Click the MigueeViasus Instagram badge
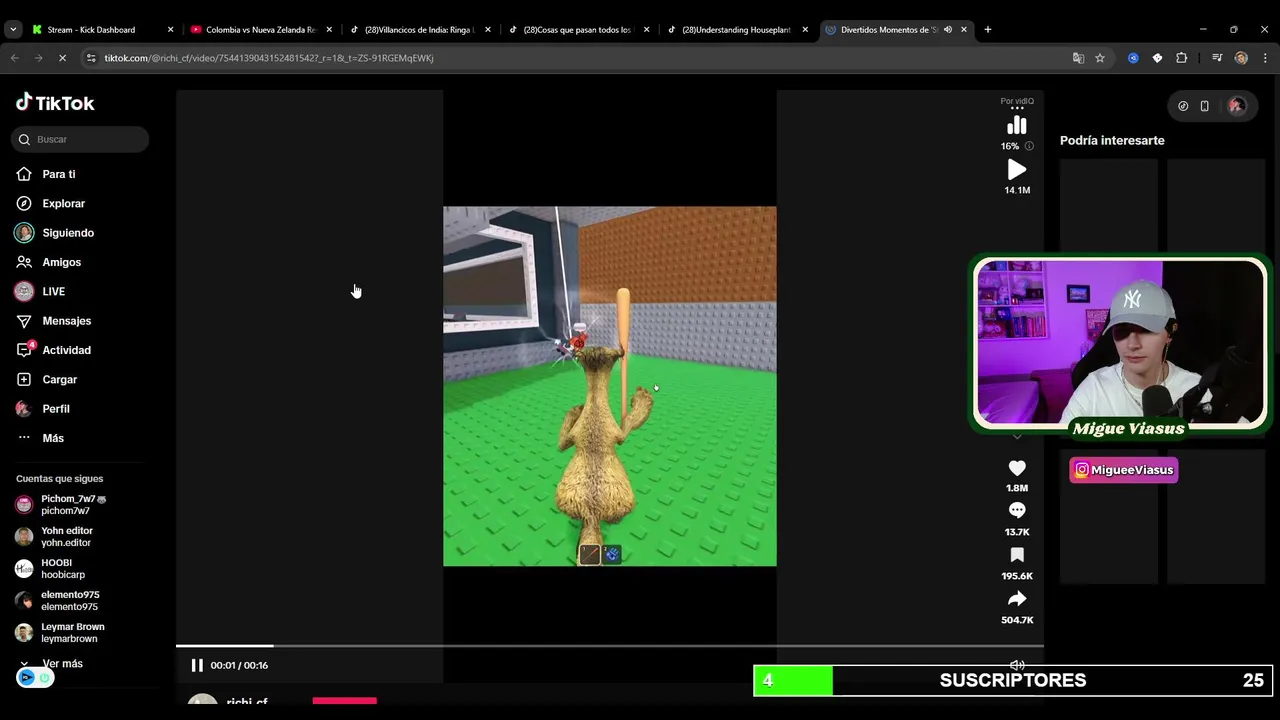Viewport: 1280px width, 720px height. point(1124,470)
